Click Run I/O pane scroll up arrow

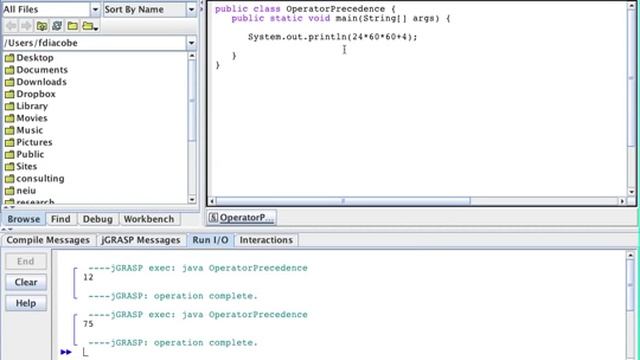click(x=630, y=256)
